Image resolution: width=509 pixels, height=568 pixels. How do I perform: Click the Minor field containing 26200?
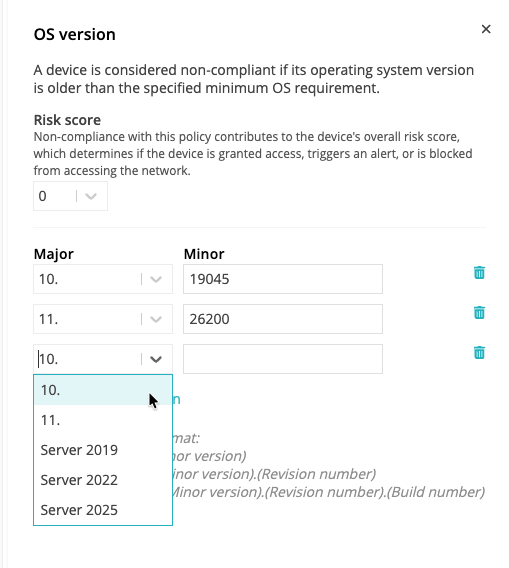click(x=283, y=319)
